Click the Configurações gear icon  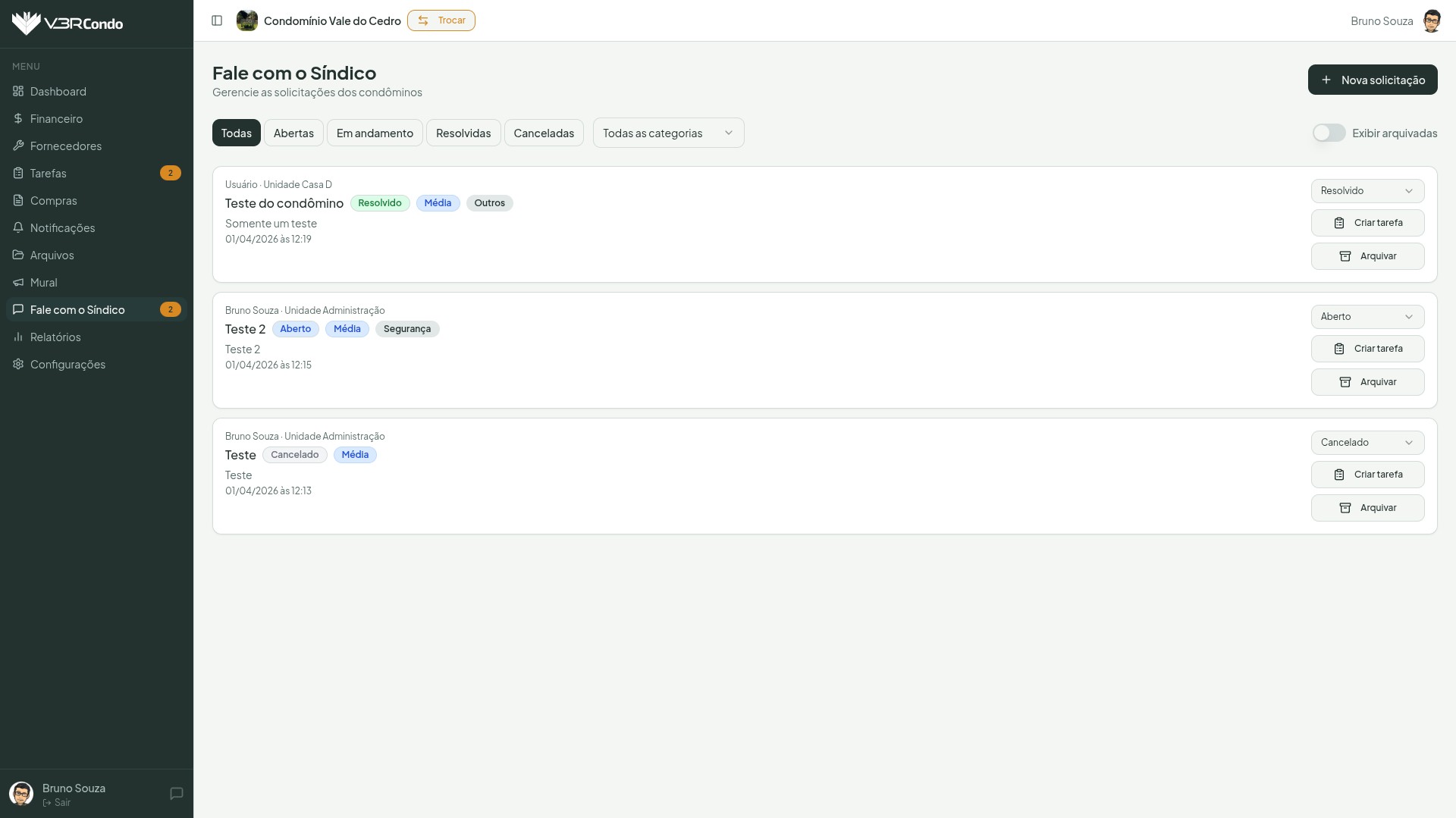18,364
